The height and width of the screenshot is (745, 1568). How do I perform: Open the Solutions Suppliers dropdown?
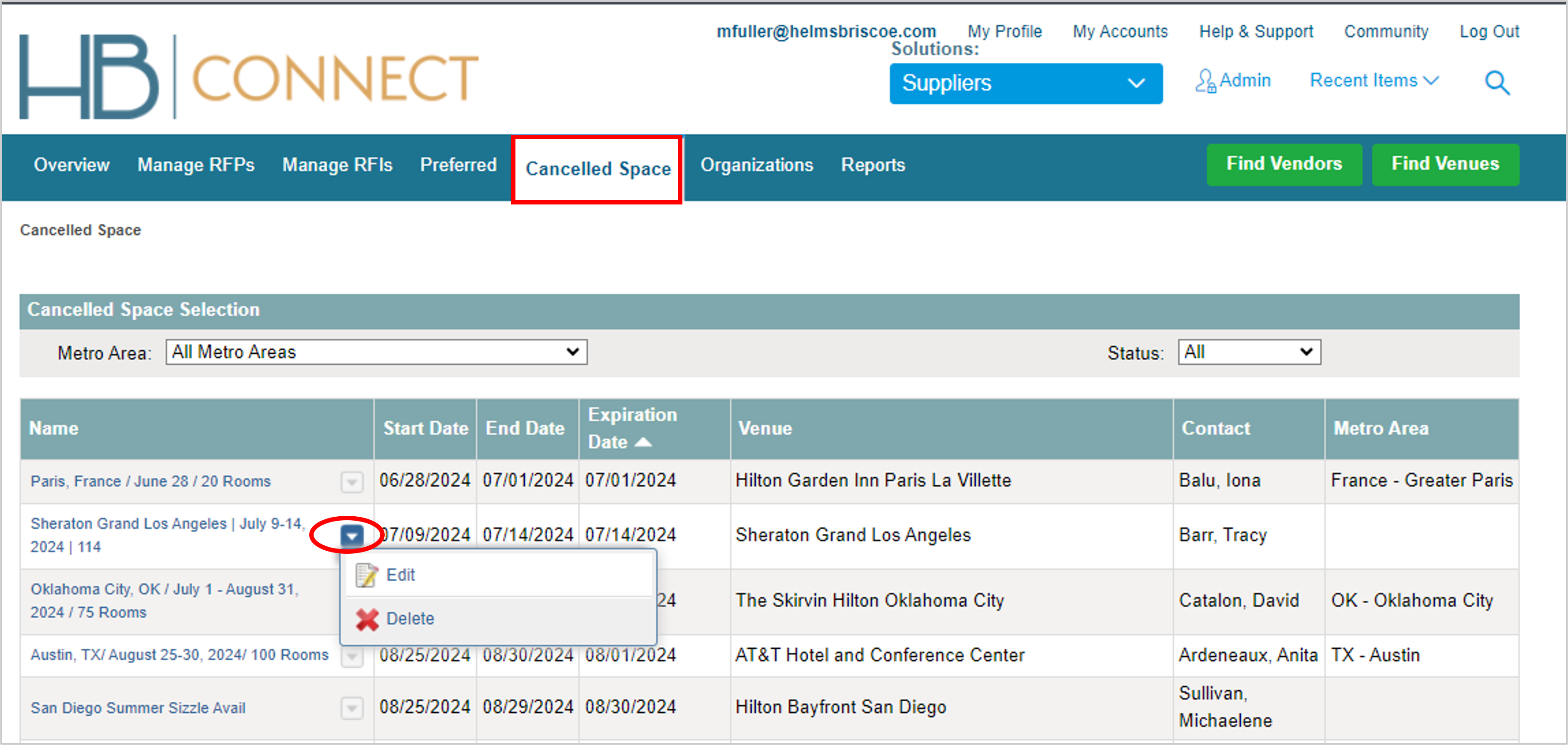tap(1026, 83)
